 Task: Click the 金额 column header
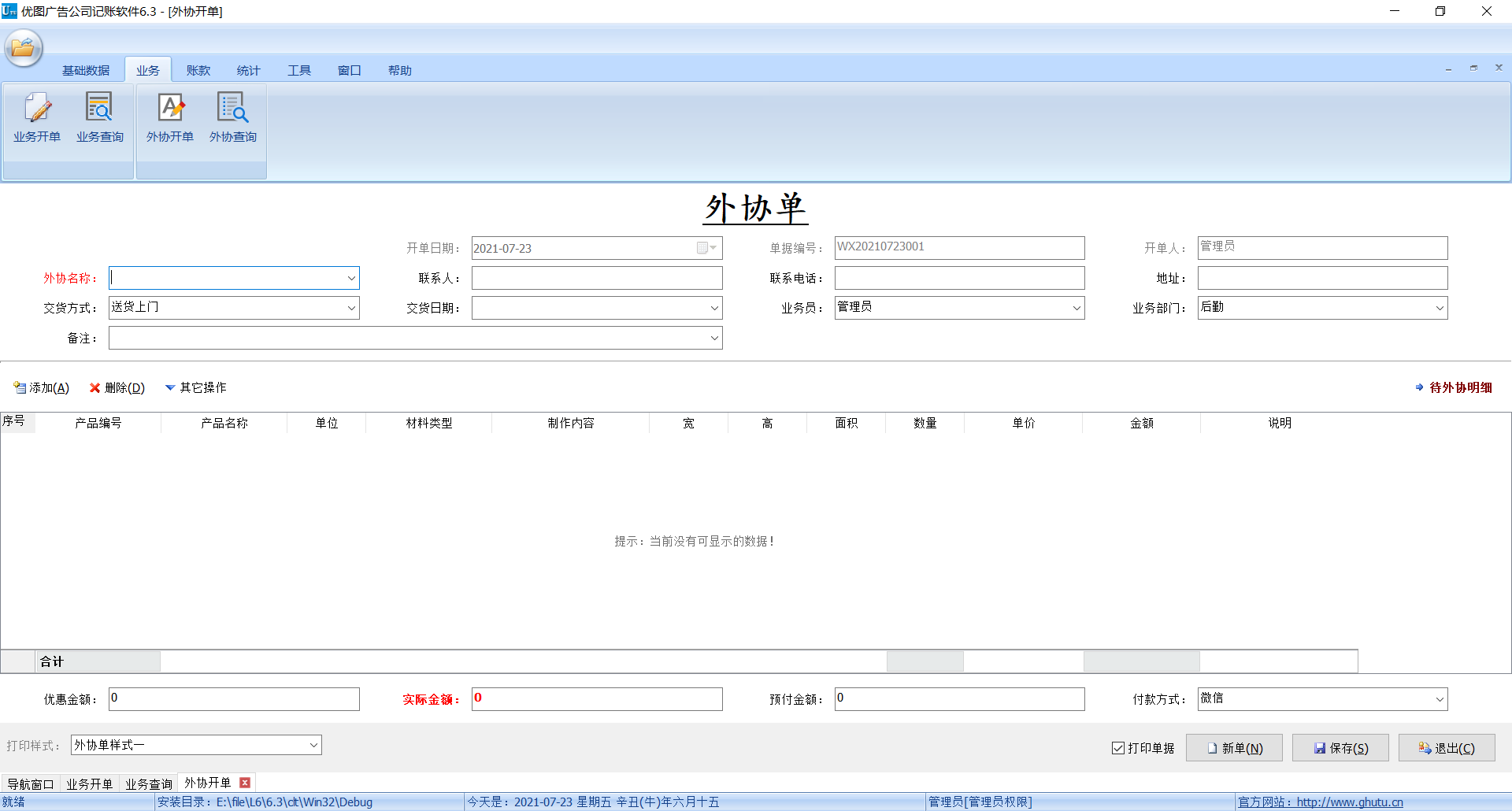[1142, 423]
